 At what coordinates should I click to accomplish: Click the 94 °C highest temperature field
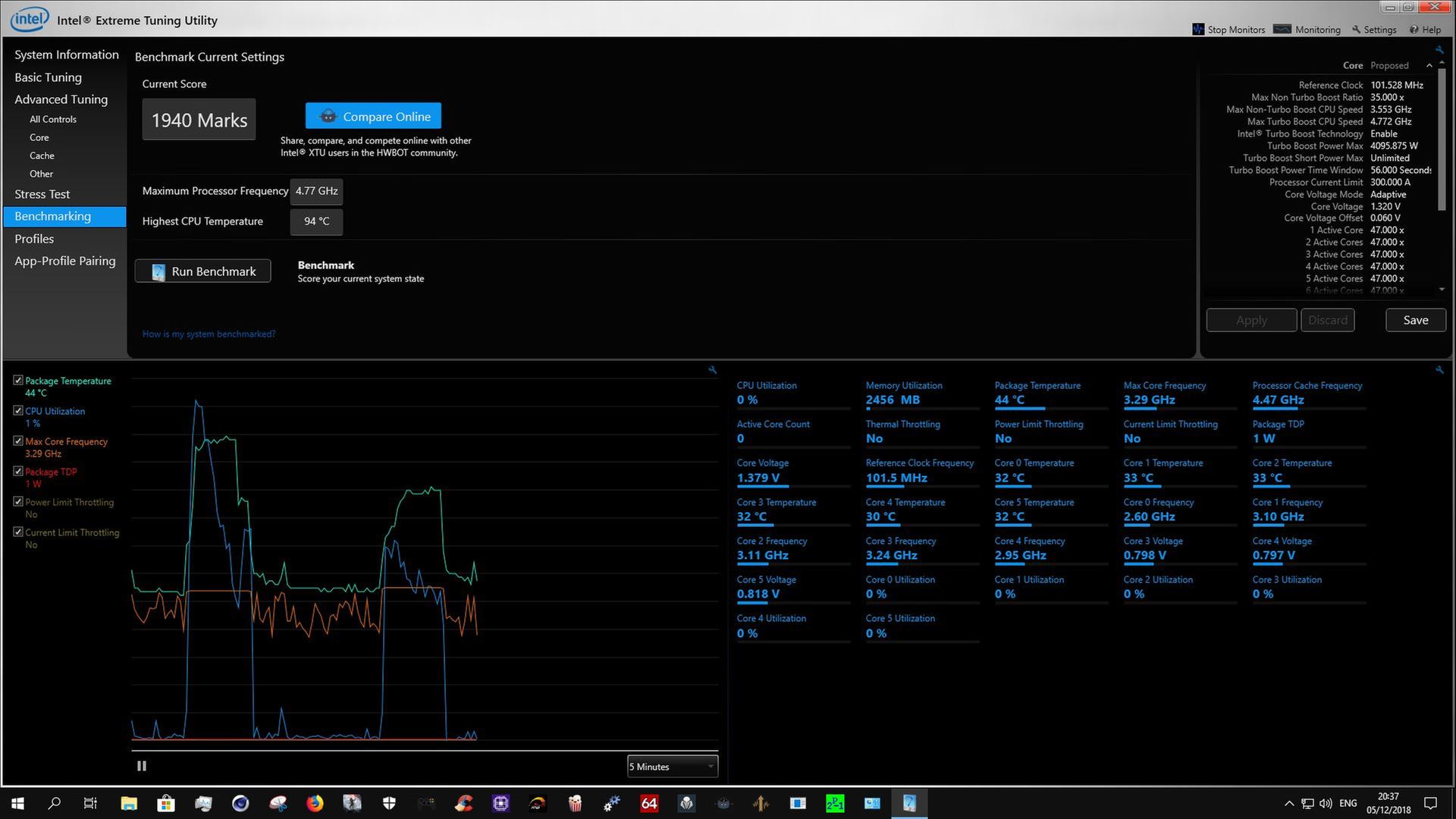[316, 221]
